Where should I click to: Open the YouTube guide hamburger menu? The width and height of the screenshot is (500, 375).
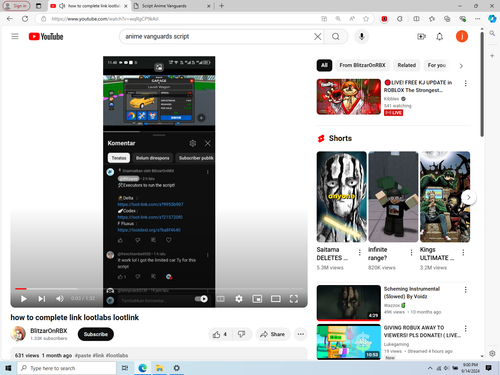click(15, 36)
